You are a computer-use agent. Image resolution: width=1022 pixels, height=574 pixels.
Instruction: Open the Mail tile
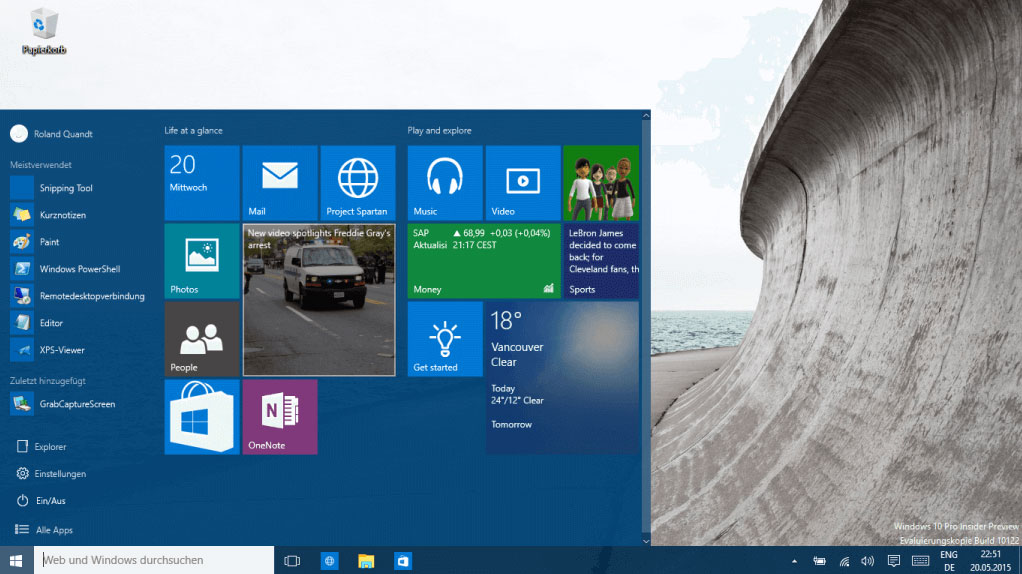tap(280, 183)
